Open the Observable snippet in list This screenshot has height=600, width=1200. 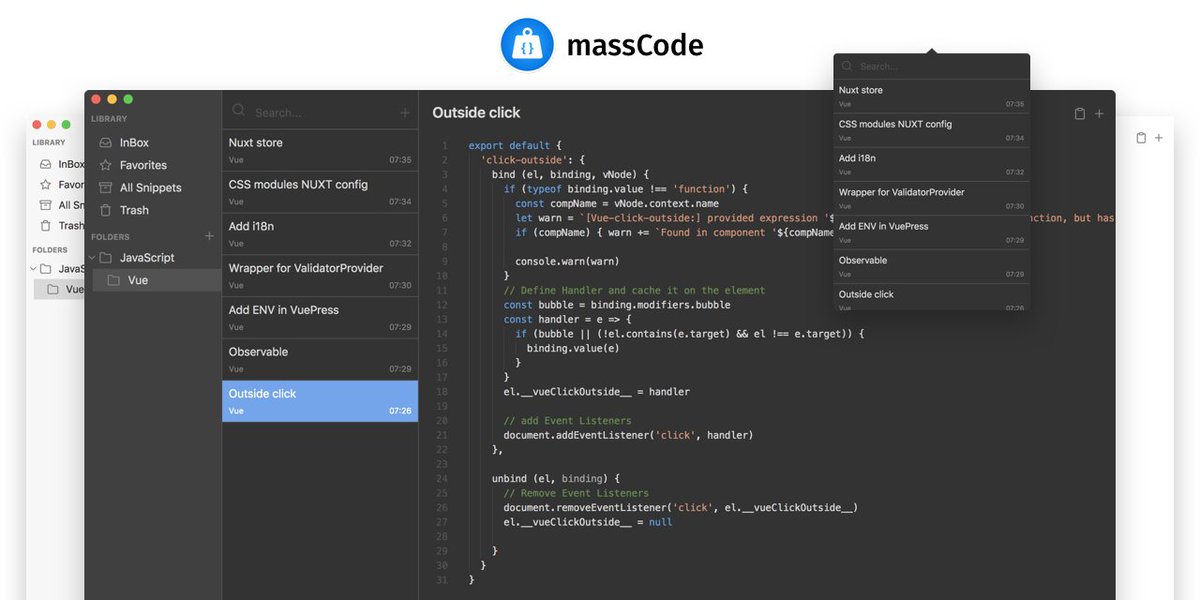pyautogui.click(x=320, y=359)
